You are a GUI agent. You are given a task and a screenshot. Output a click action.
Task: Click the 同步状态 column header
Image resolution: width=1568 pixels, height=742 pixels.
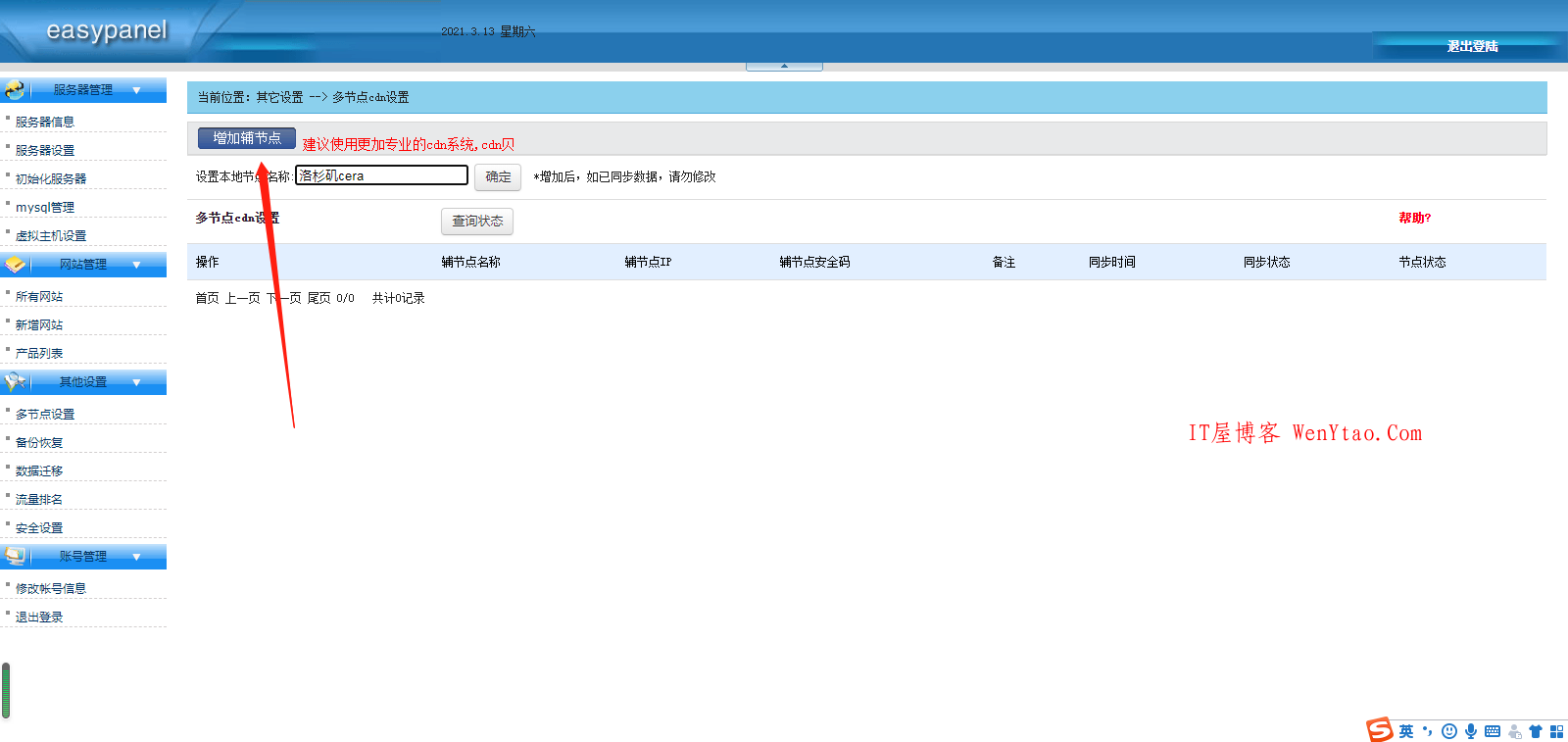point(1267,263)
